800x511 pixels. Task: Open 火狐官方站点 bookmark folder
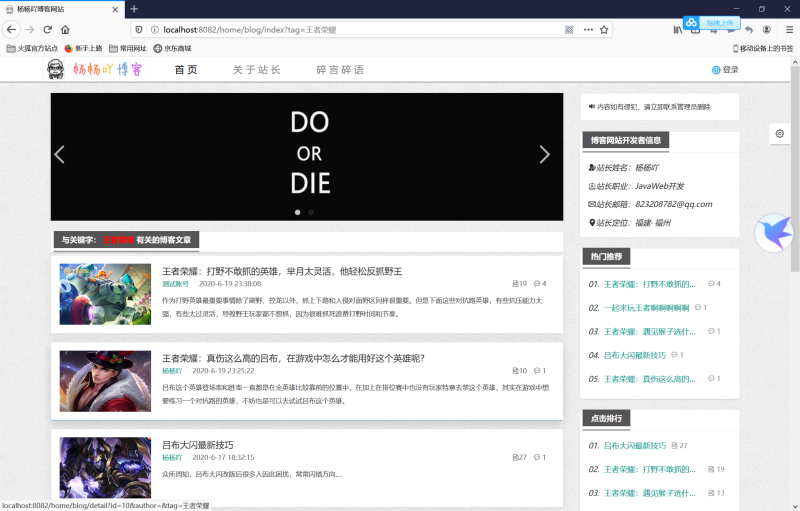tap(32, 48)
